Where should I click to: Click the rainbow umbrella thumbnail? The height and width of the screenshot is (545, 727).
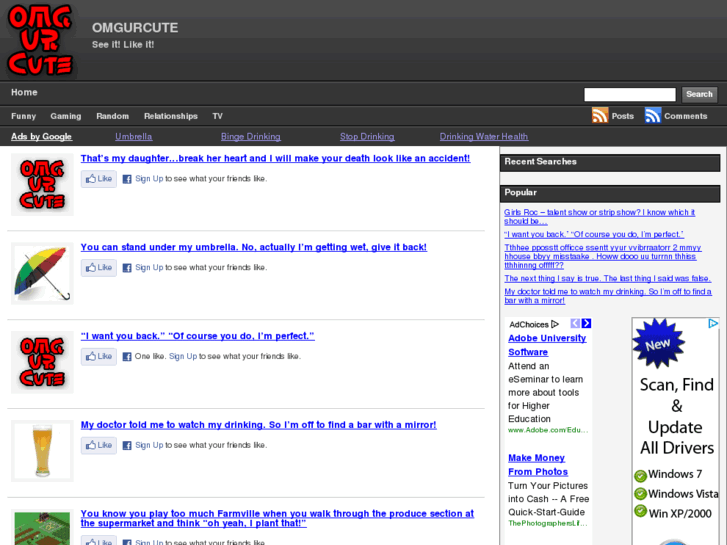point(42,273)
